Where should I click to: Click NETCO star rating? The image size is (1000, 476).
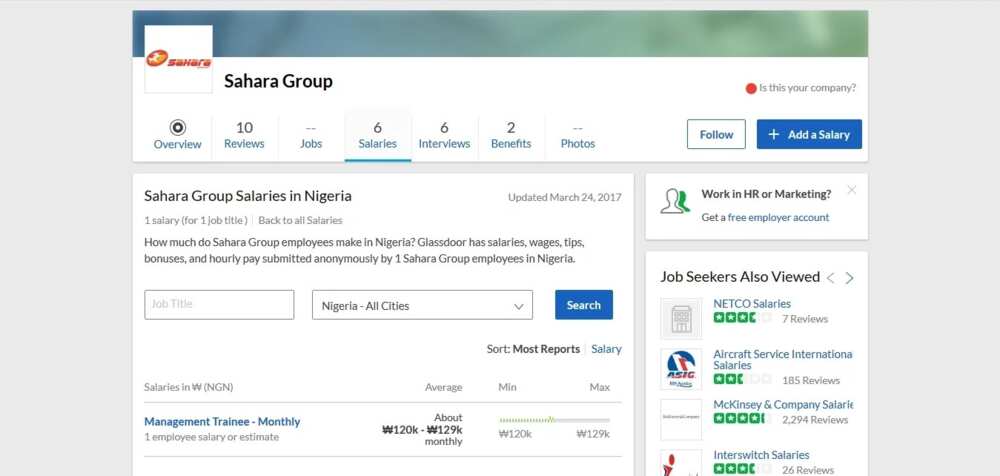click(742, 318)
